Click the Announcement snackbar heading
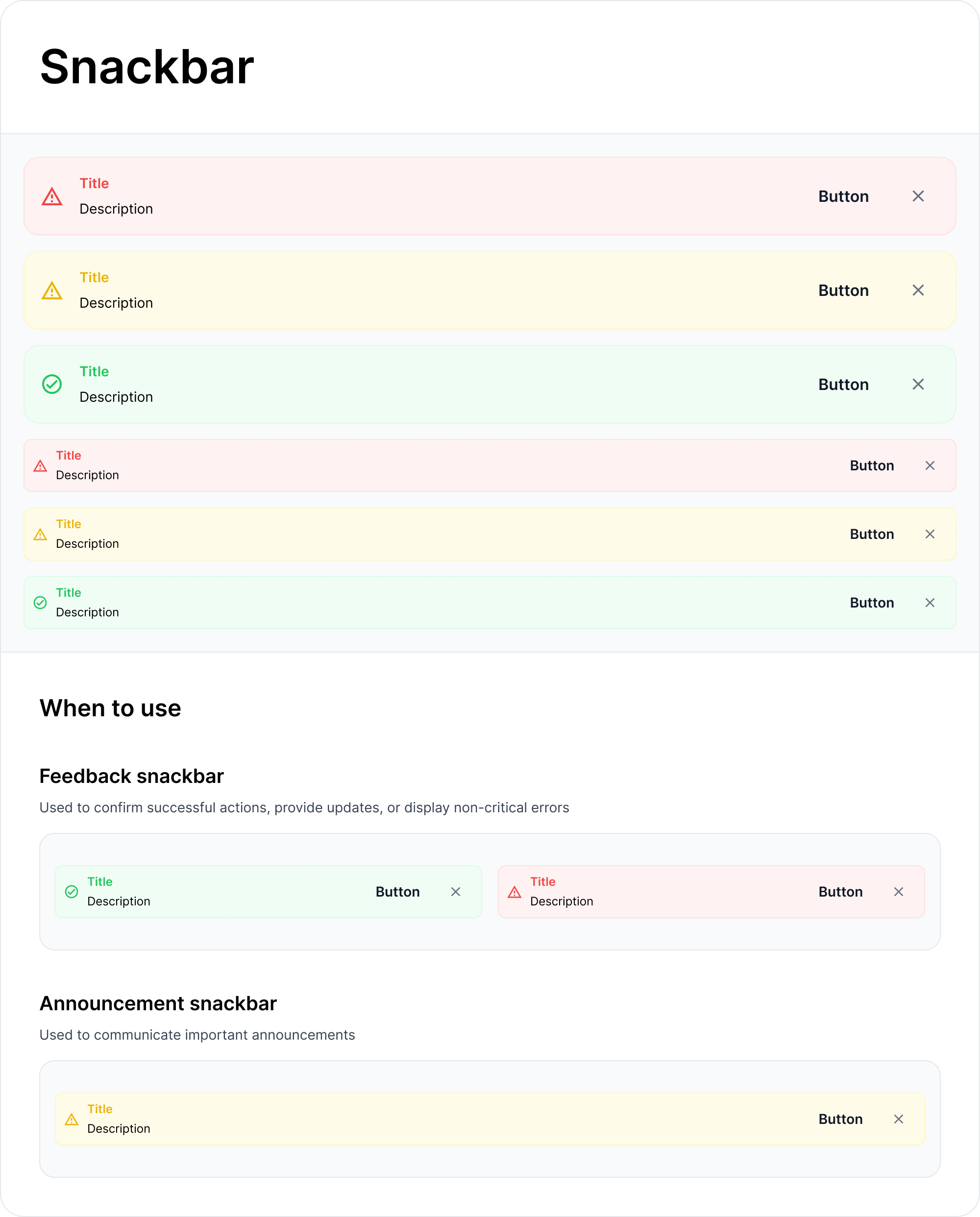980x1217 pixels. pyautogui.click(x=158, y=1003)
